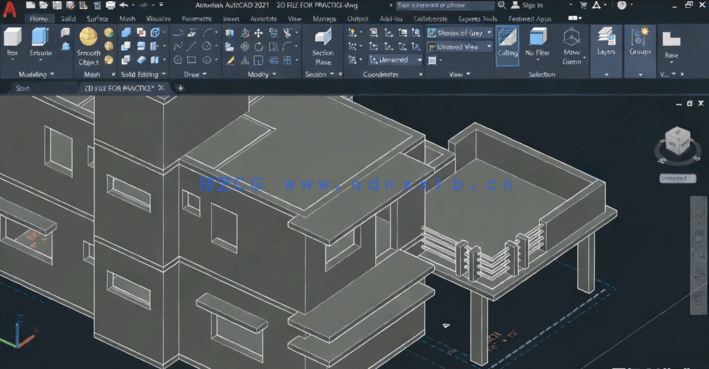Expand the Section panel

[x=319, y=74]
